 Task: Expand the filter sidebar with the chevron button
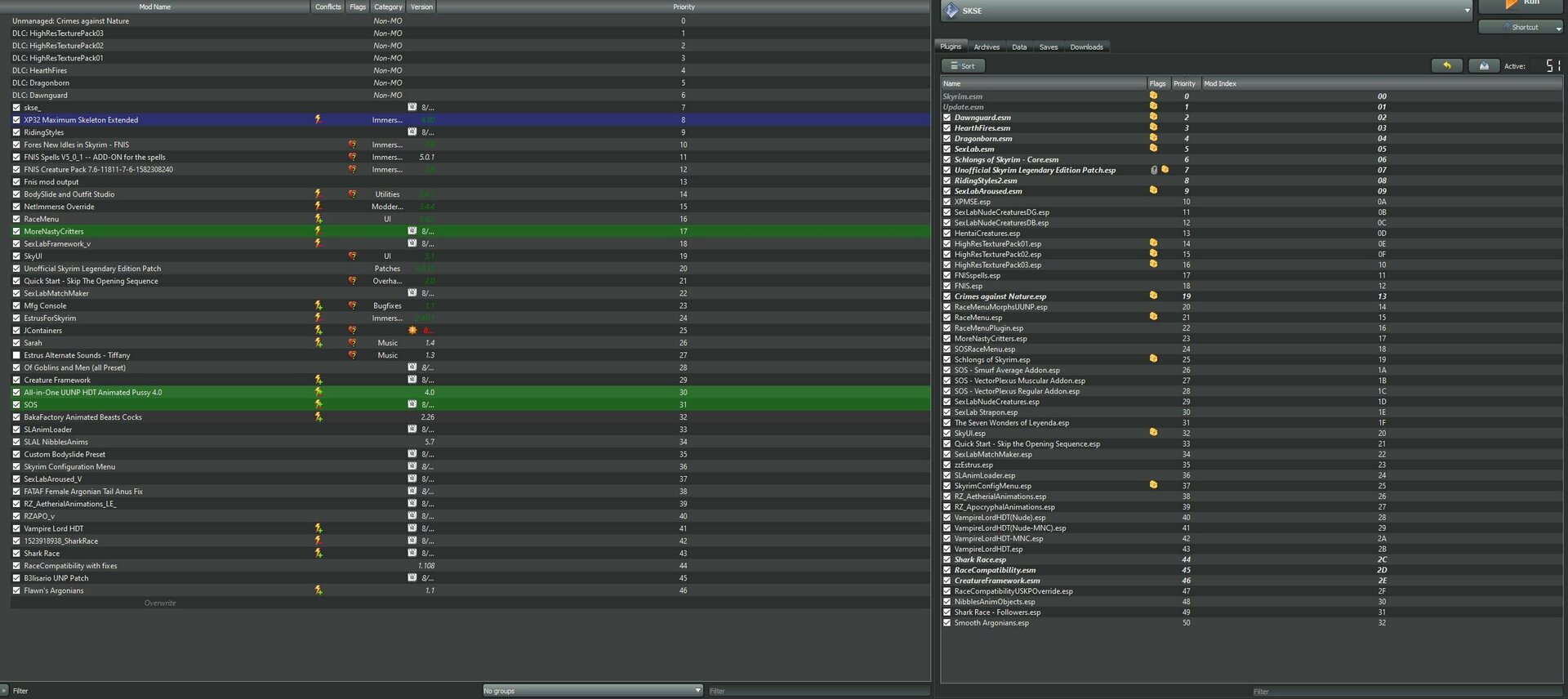tap(4, 691)
